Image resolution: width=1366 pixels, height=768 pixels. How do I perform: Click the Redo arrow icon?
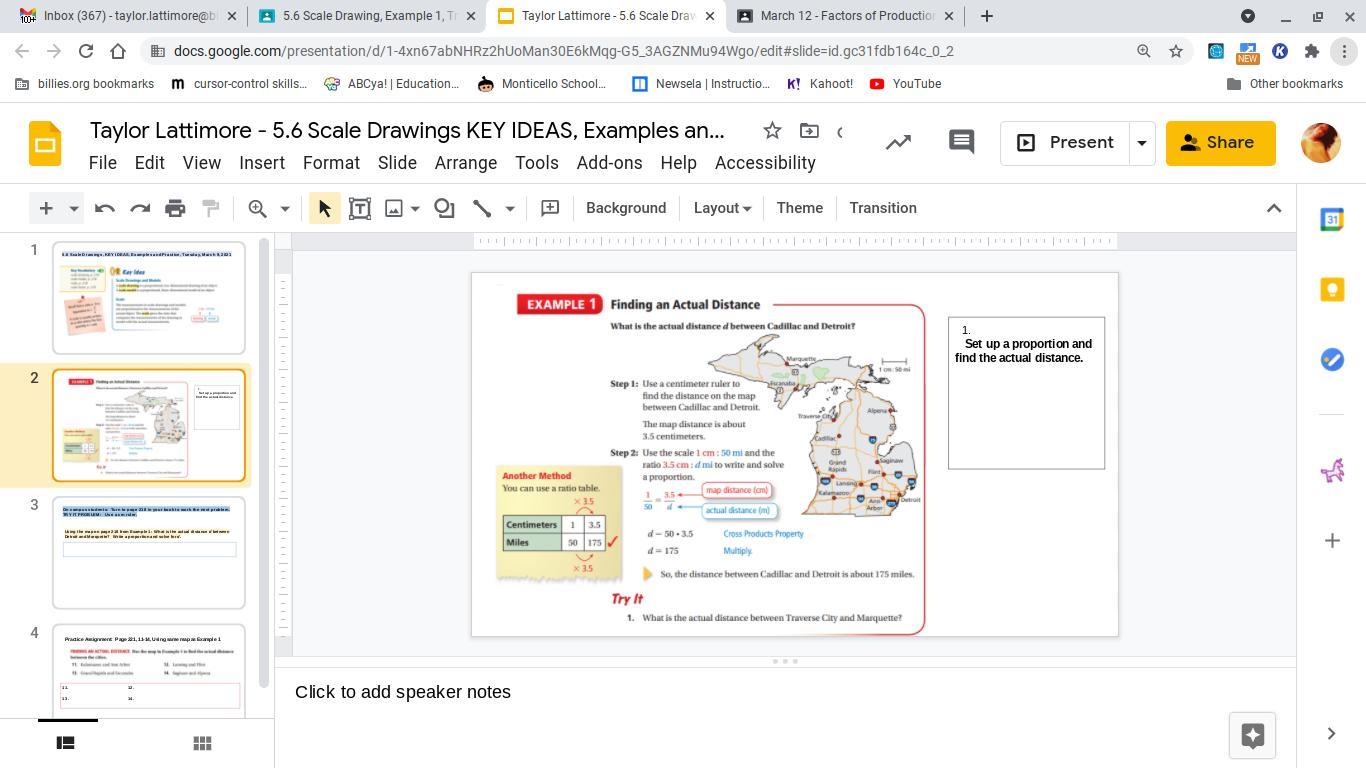pyautogui.click(x=140, y=208)
